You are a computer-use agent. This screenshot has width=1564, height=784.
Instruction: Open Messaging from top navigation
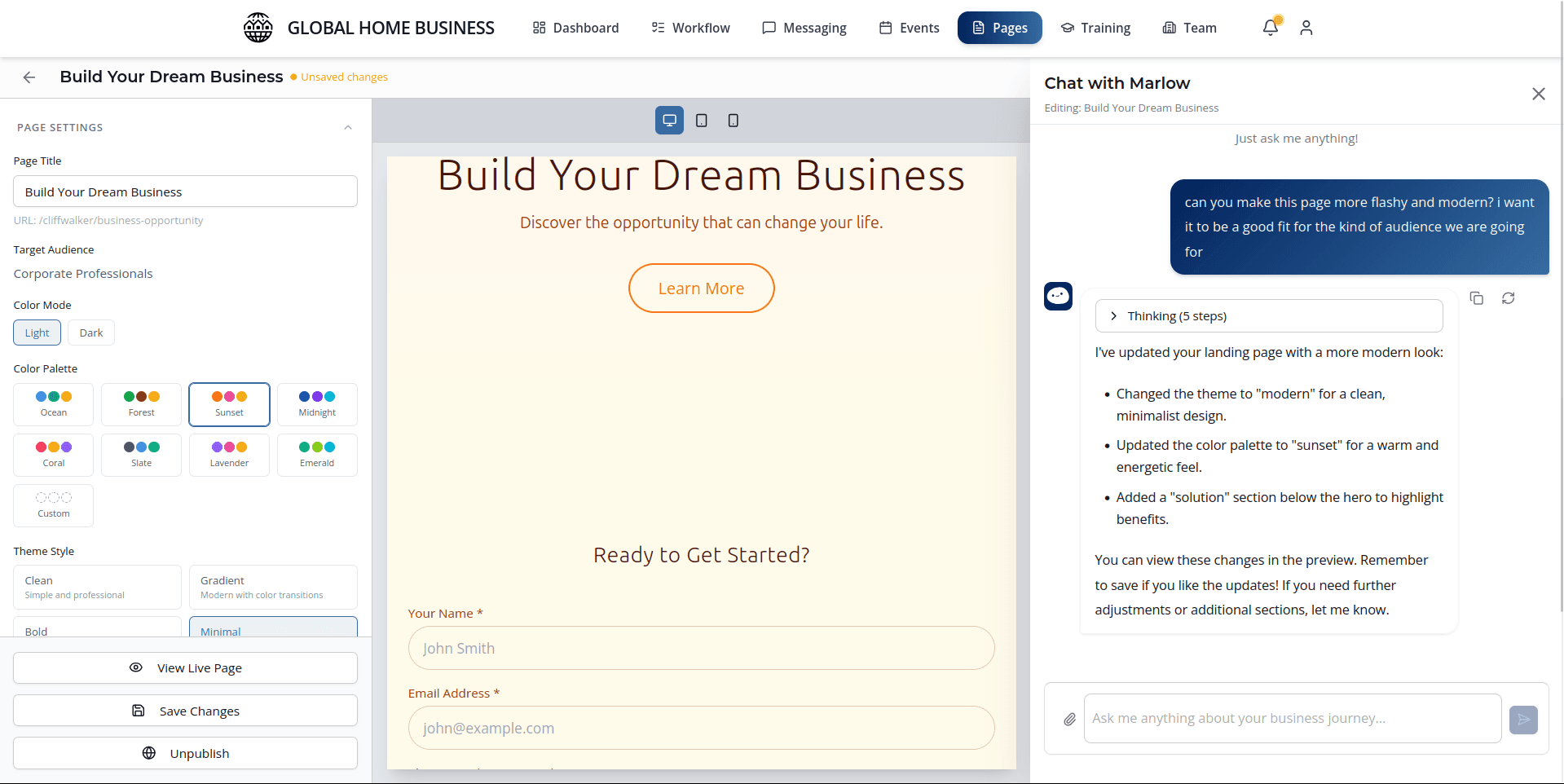[x=804, y=28]
